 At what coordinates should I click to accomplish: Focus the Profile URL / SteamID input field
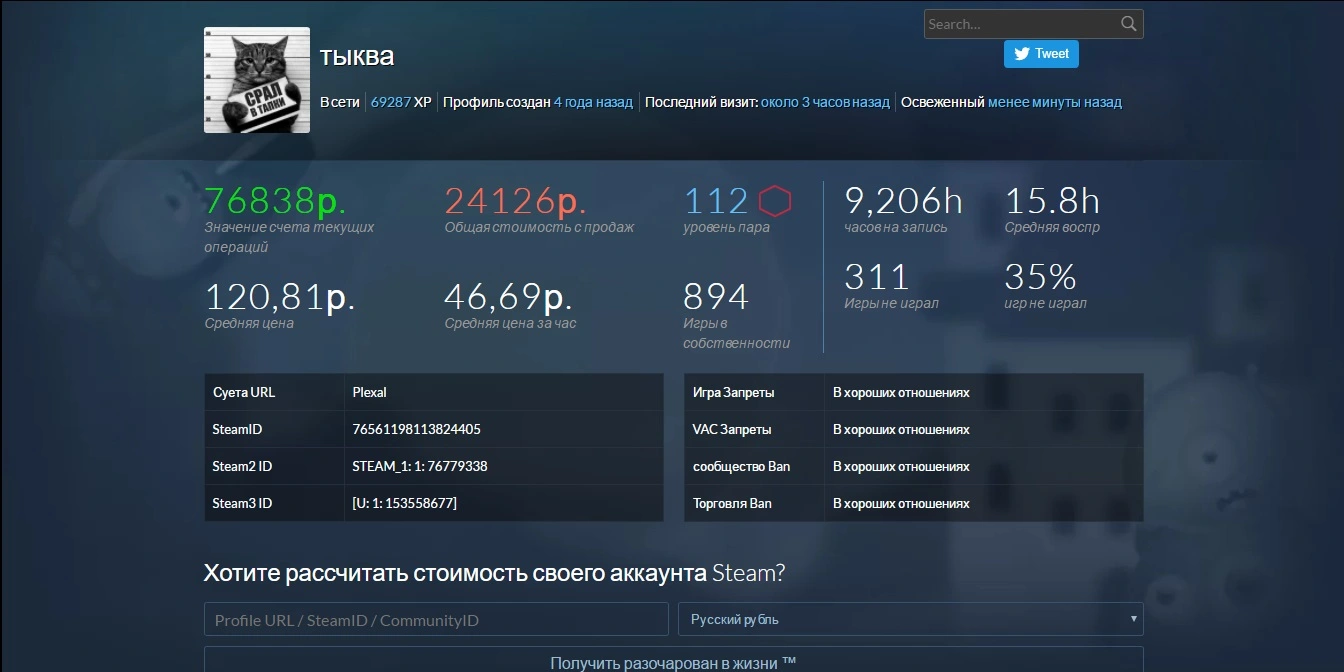point(436,619)
